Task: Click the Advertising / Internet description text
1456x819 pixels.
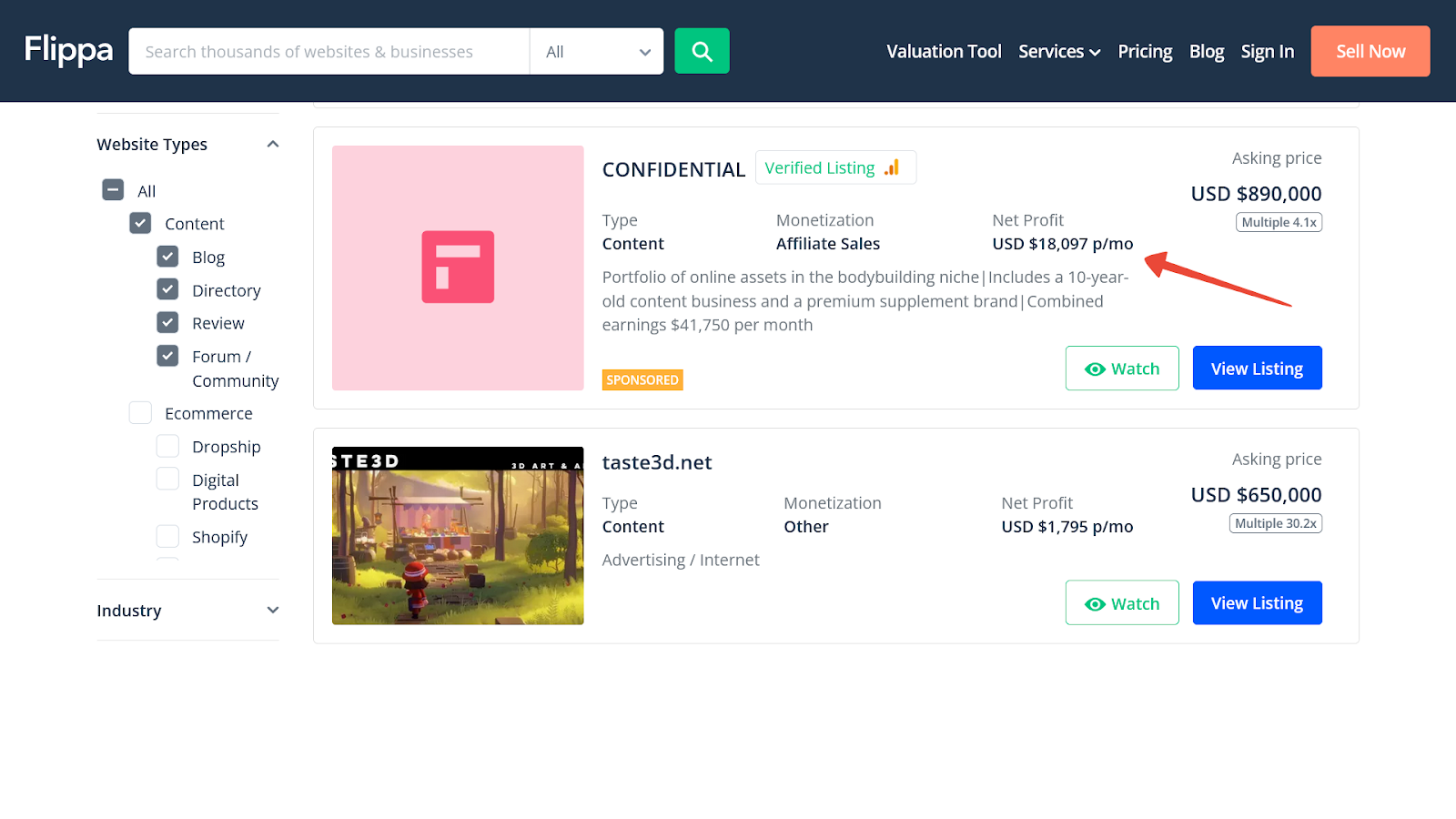Action: tap(681, 561)
